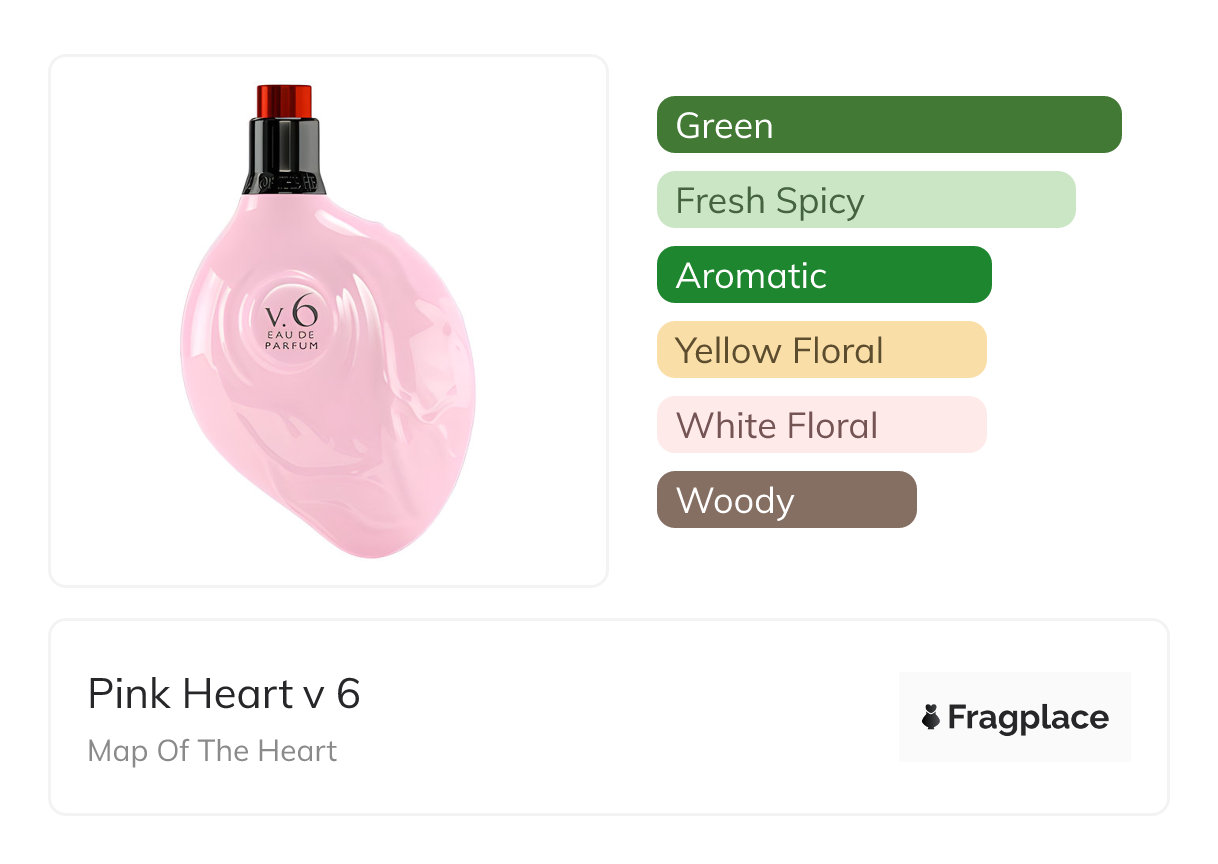Click the word Spicy in the light green bar
This screenshot has height=864, width=1218.
[817, 202]
